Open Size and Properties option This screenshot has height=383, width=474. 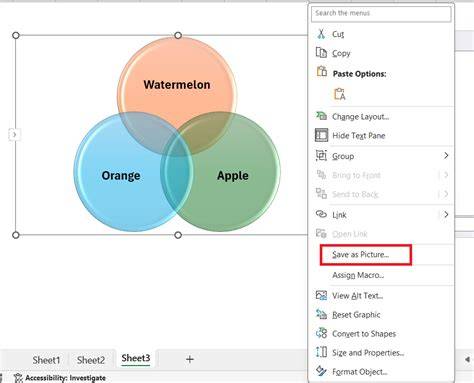(x=368, y=353)
